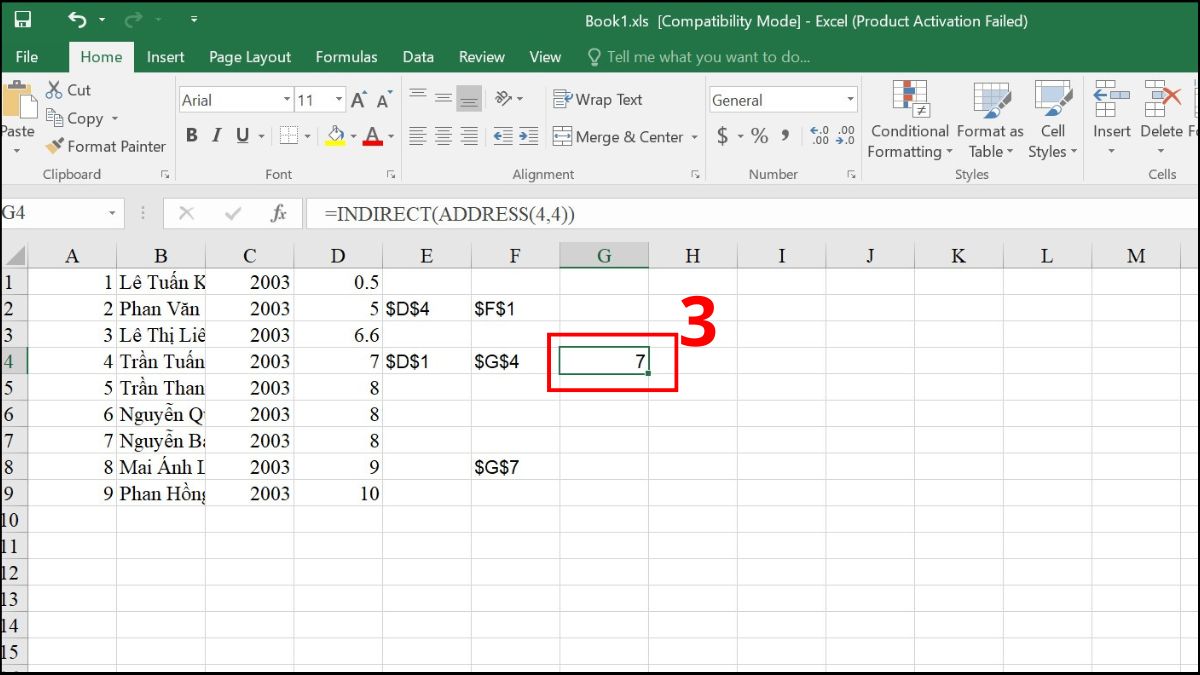
Task: Apply italic formatting
Action: [x=216, y=134]
